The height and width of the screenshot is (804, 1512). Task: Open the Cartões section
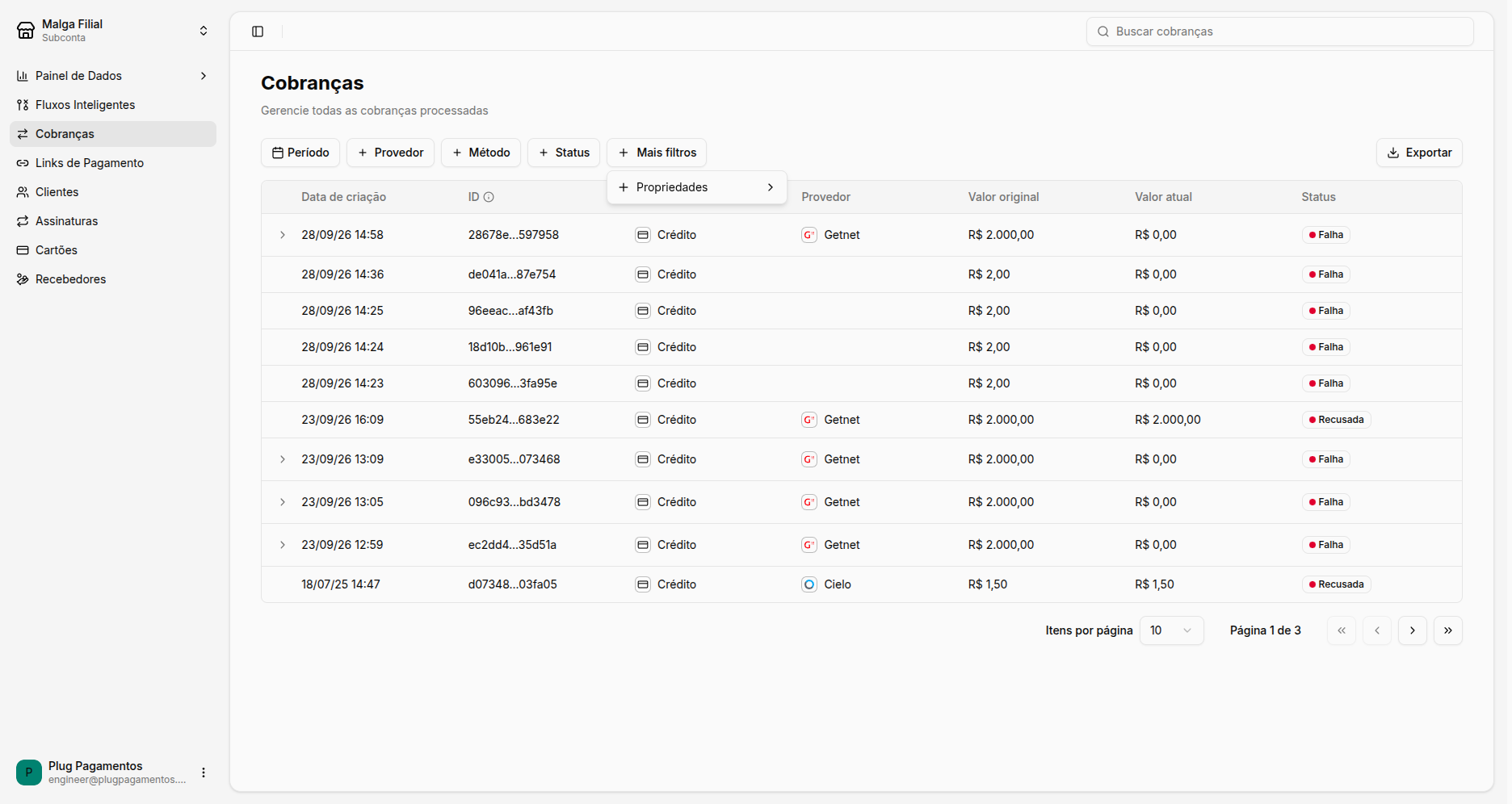(x=113, y=250)
